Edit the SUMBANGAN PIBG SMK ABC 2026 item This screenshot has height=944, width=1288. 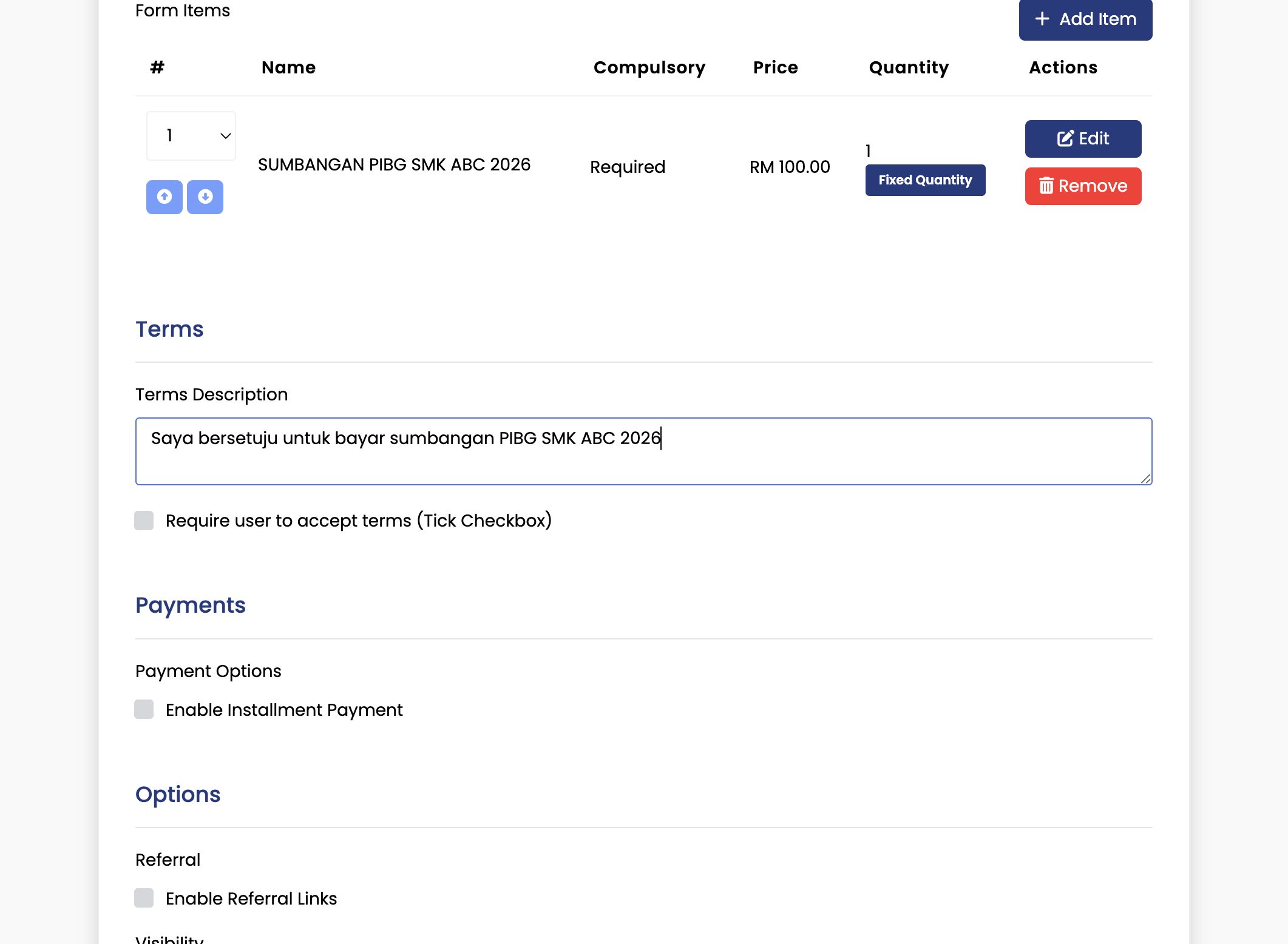click(1083, 138)
